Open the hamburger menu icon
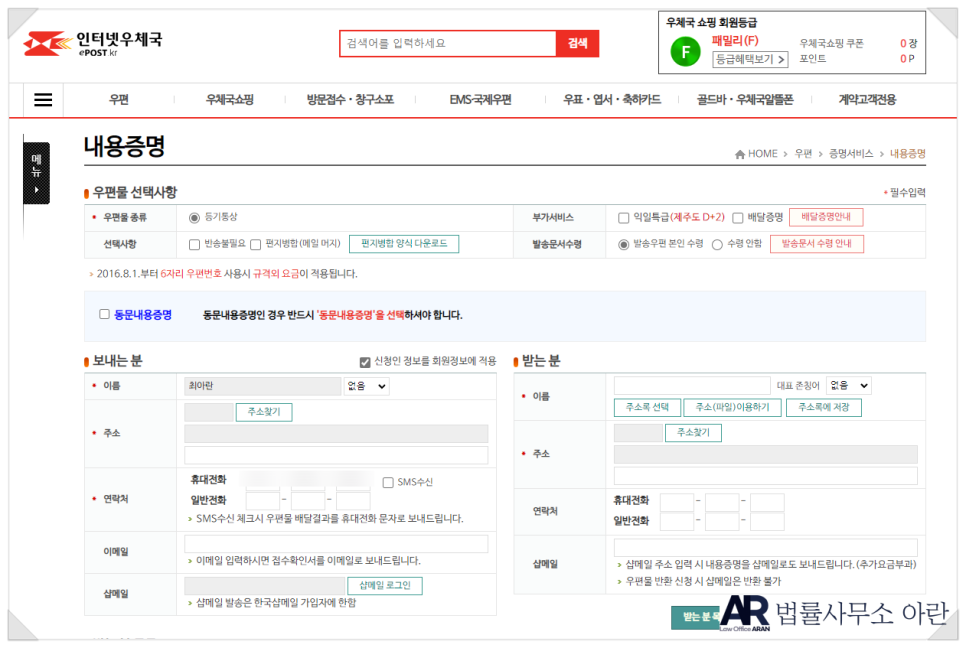Image resolution: width=966 pixels, height=648 pixels. coord(43,100)
